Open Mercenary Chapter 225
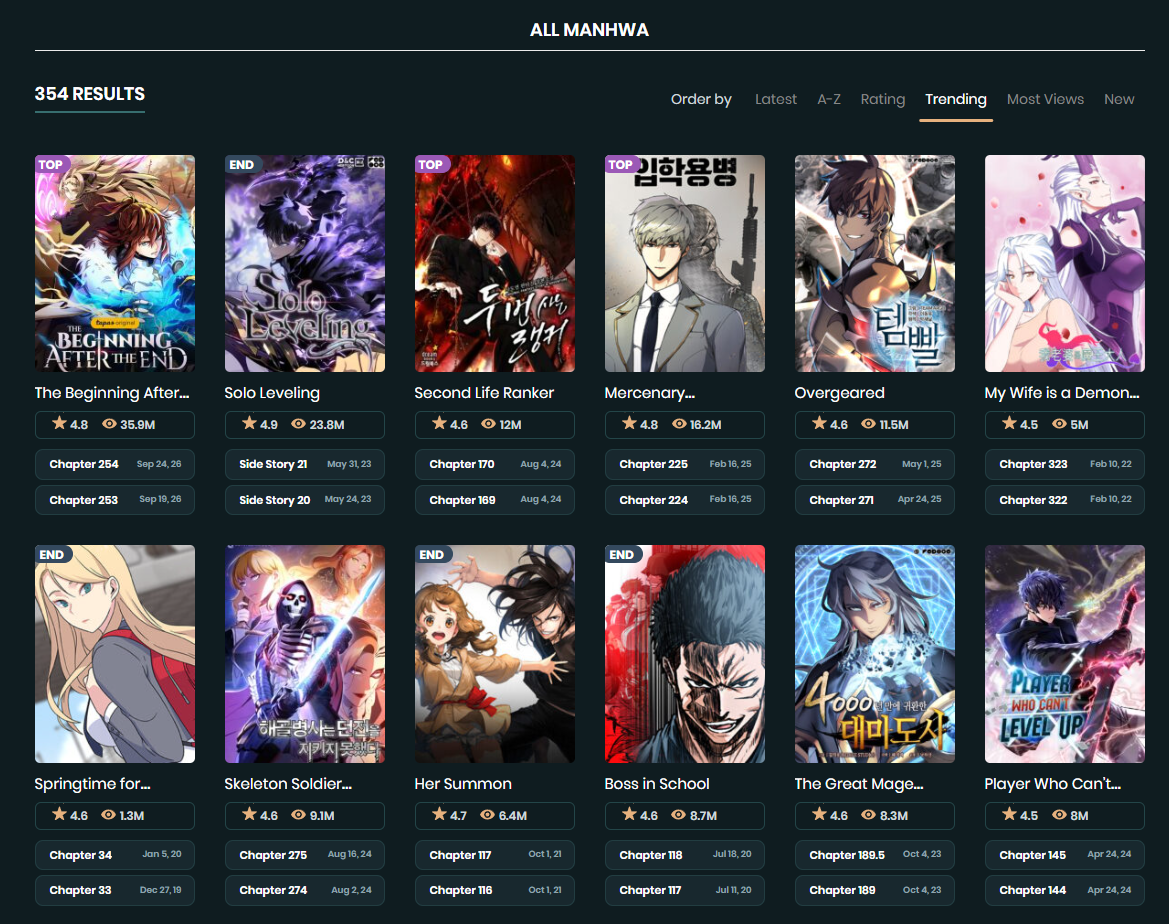Screen dimensions: 1169x924 coord(684,464)
